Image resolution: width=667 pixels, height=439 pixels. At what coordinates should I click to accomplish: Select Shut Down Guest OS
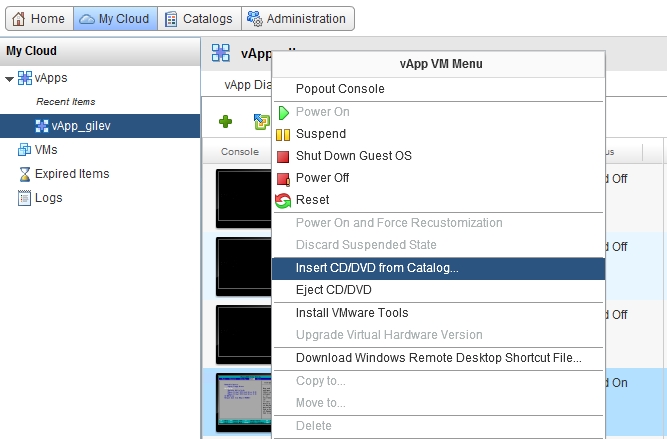click(x=439, y=156)
